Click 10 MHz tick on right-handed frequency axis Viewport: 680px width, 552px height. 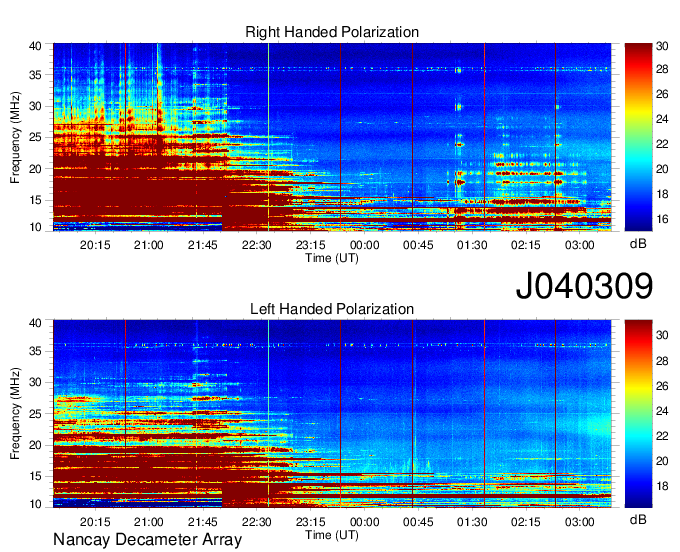(35, 227)
